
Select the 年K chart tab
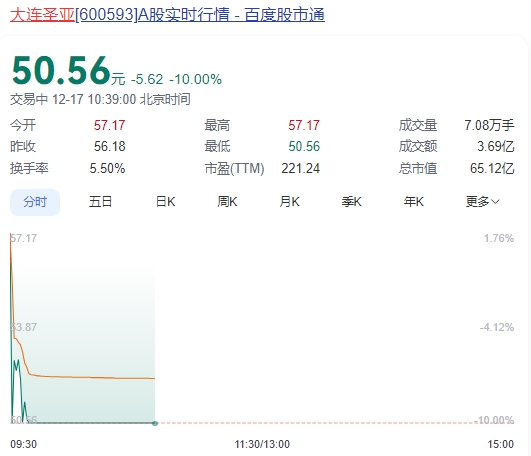coord(413,202)
